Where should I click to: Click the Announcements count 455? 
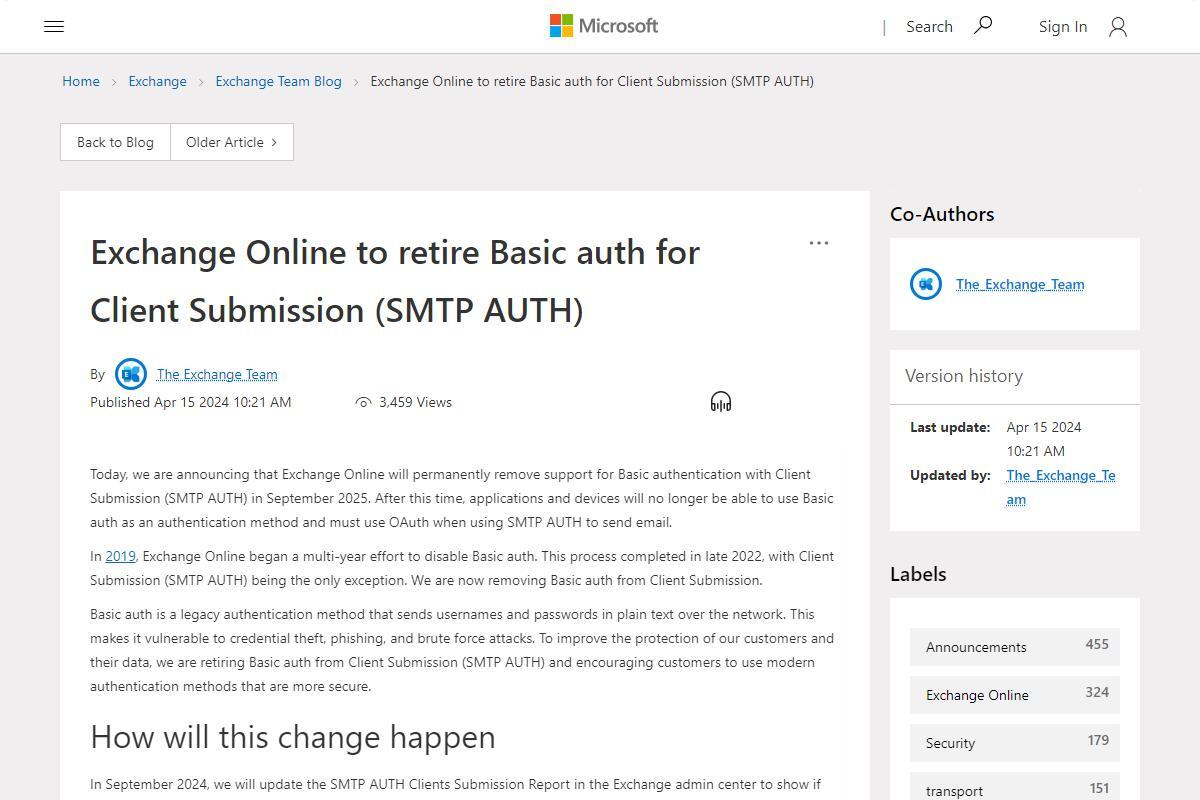tap(1097, 644)
